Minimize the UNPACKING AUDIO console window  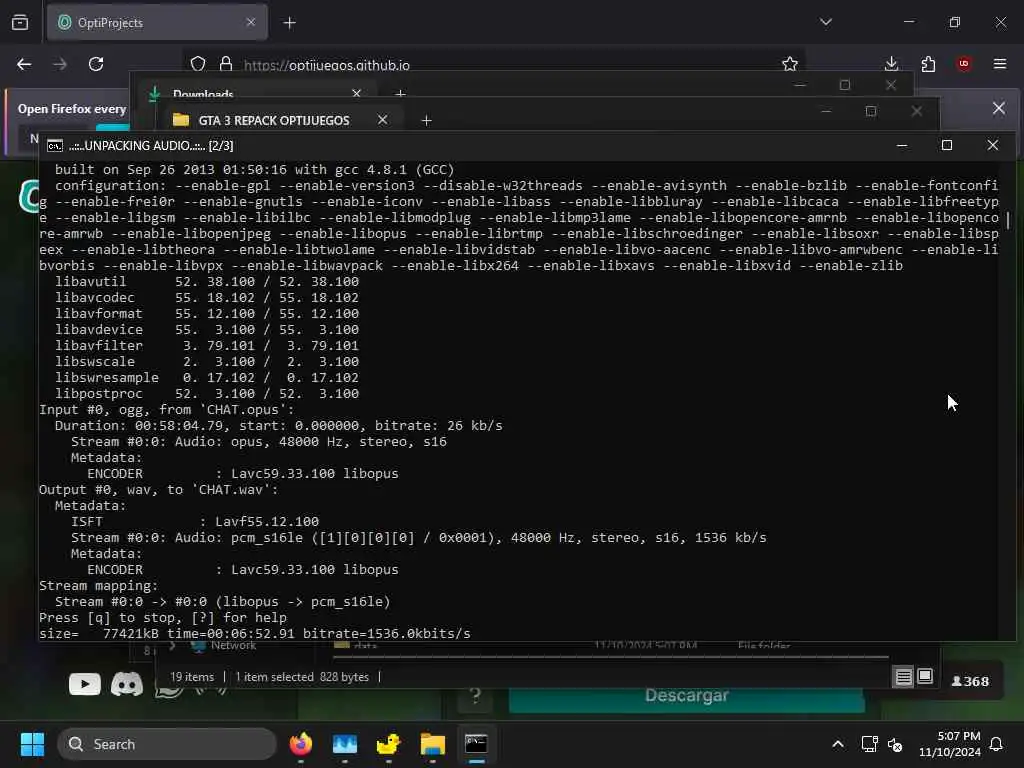(902, 145)
